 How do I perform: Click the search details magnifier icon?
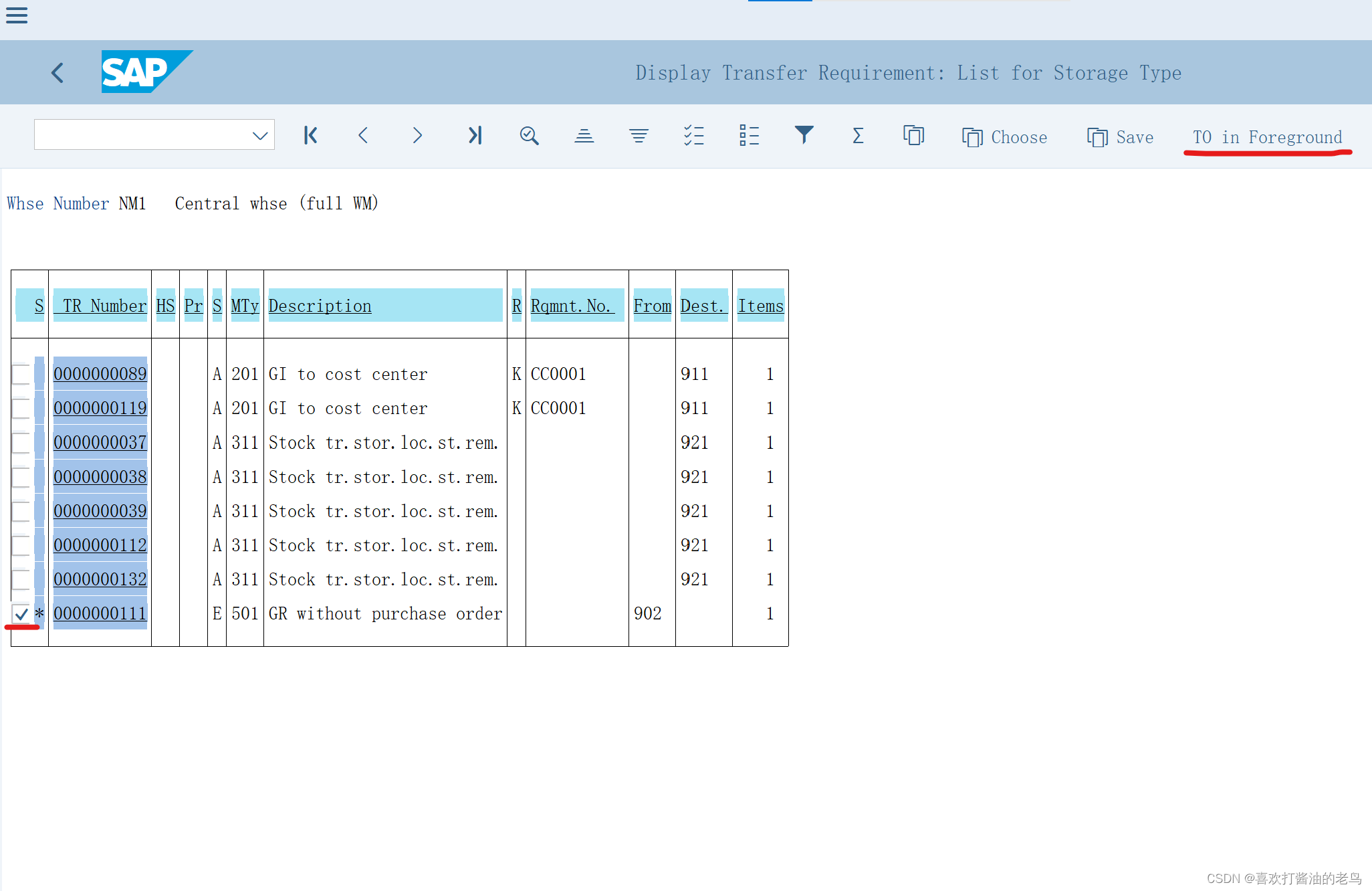pos(529,136)
